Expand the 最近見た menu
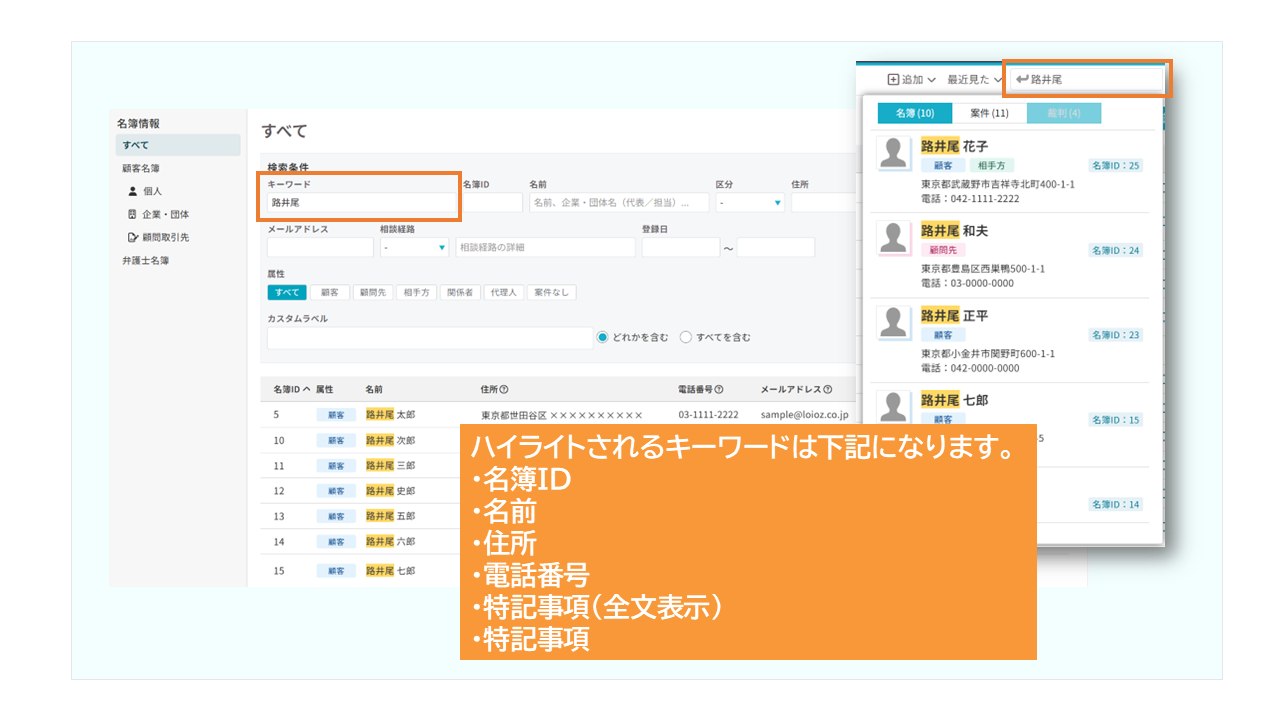 (x=974, y=79)
